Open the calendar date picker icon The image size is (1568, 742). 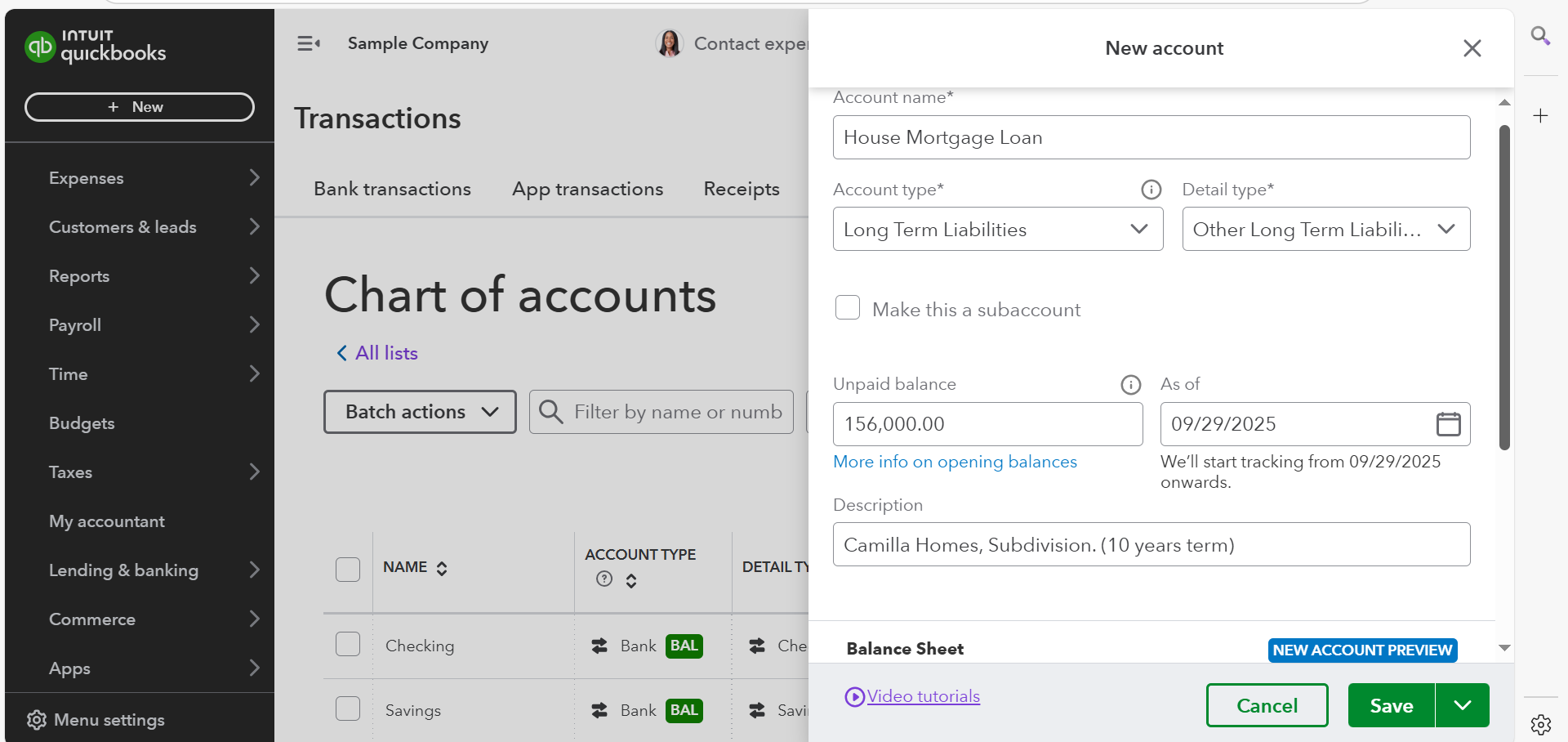coord(1448,424)
